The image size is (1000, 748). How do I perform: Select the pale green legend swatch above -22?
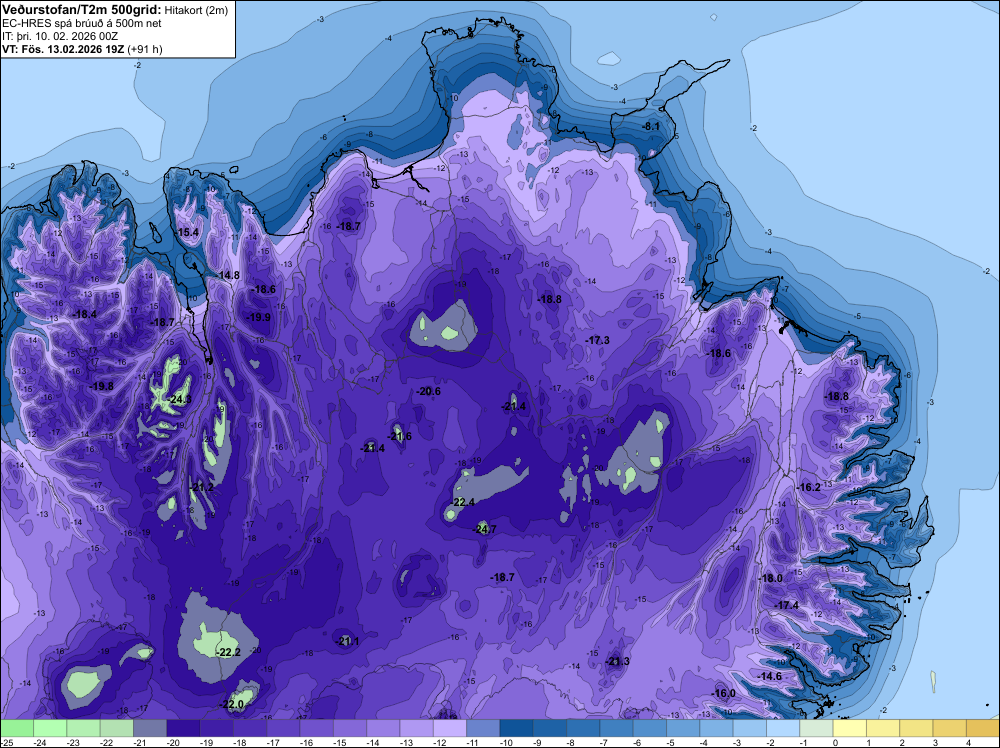117,728
